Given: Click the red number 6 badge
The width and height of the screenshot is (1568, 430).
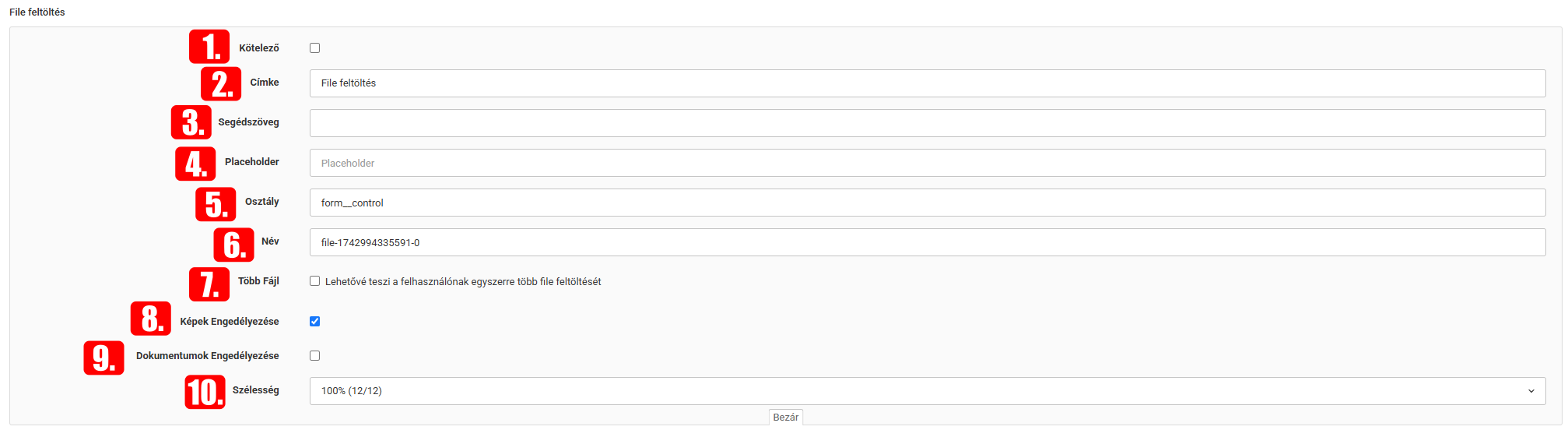Looking at the screenshot, I should click(233, 245).
